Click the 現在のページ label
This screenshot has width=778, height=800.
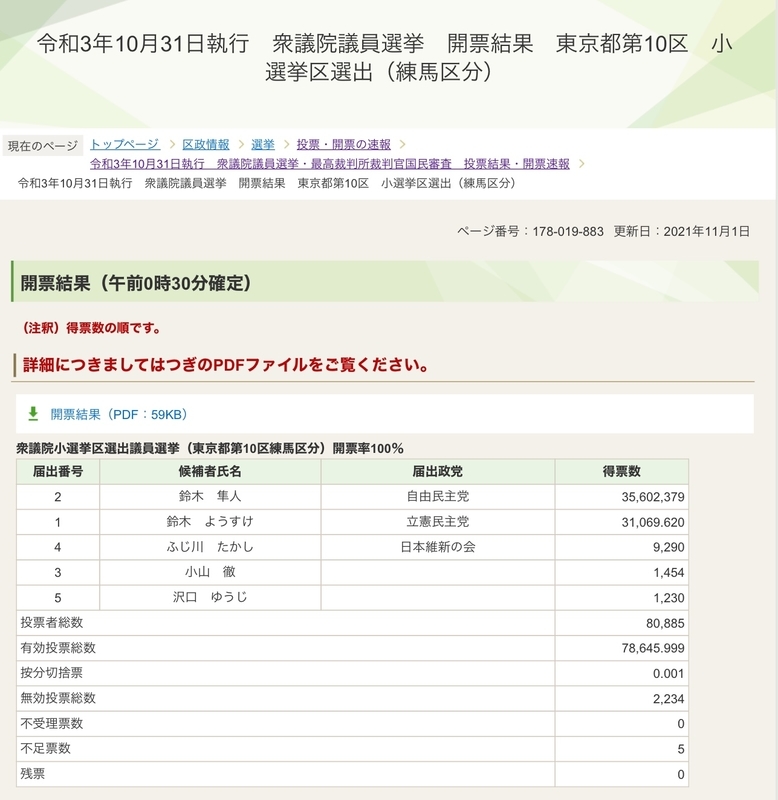43,146
